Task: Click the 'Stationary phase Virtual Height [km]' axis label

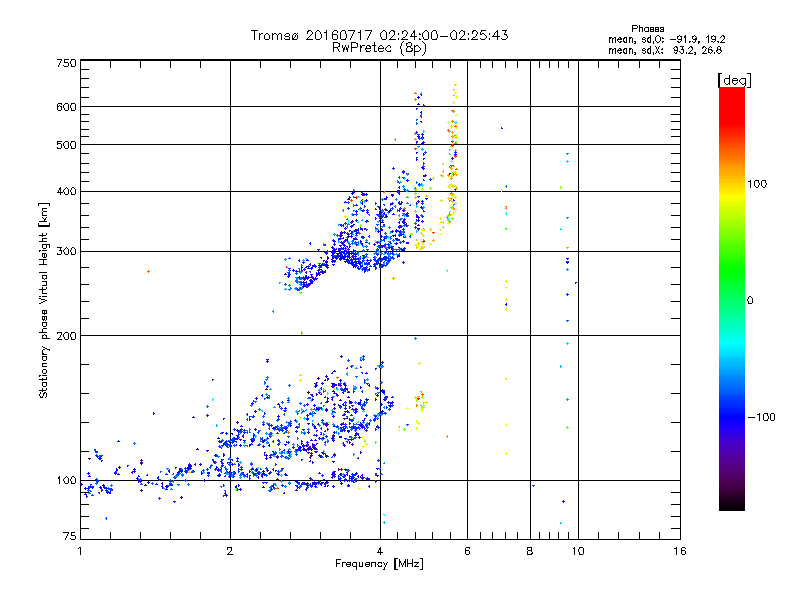Action: coord(44,301)
